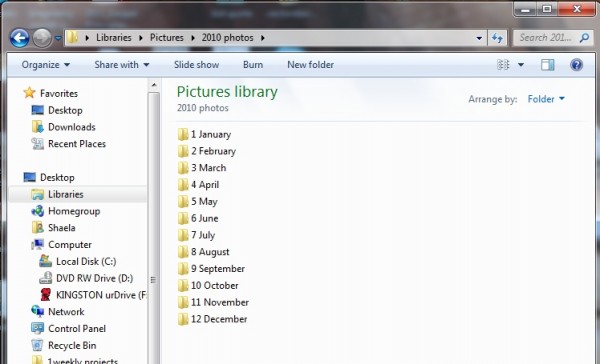The height and width of the screenshot is (364, 600).
Task: Select 2010 photos in address breadcrumb
Action: [227, 38]
